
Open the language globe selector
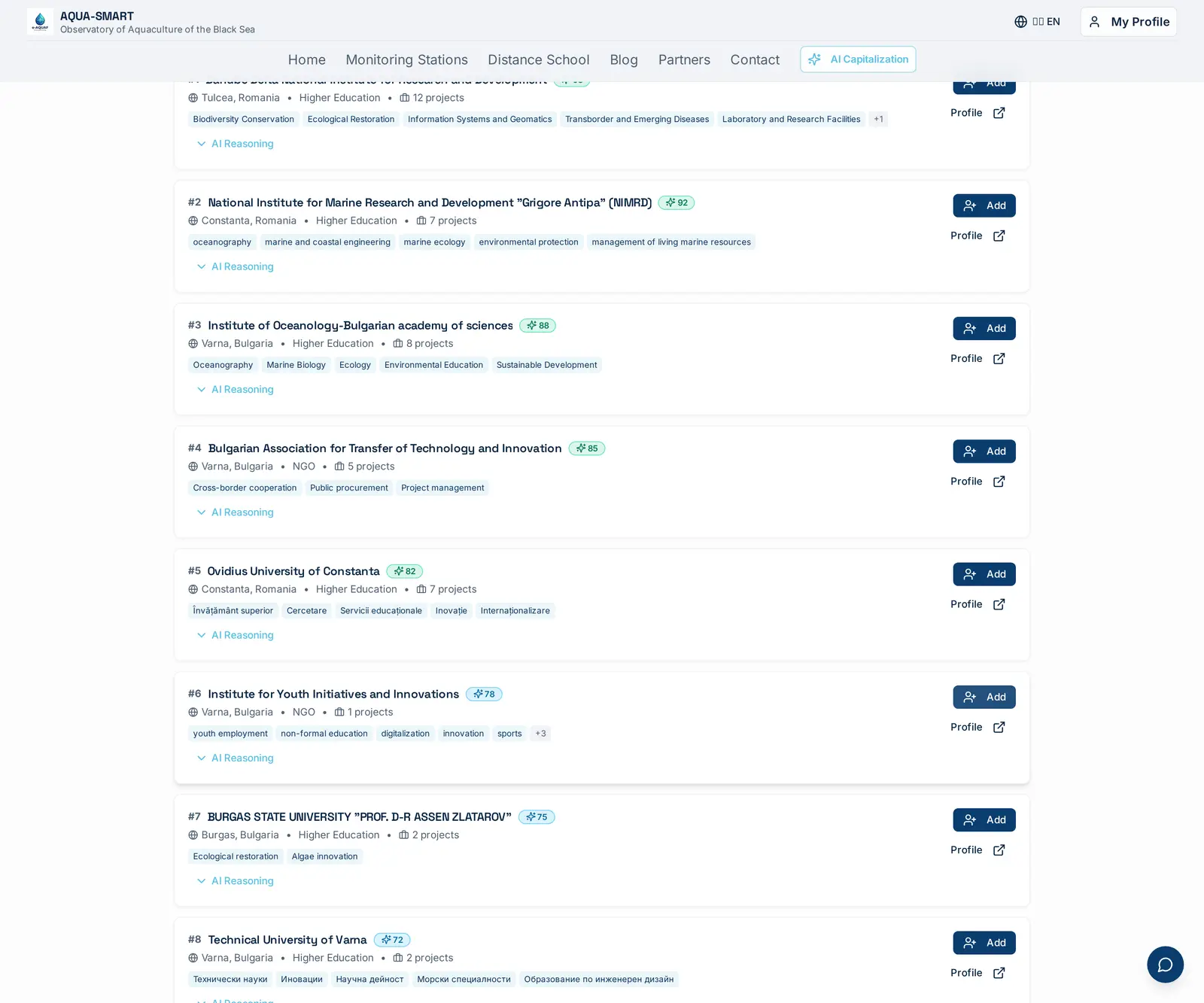click(1037, 22)
